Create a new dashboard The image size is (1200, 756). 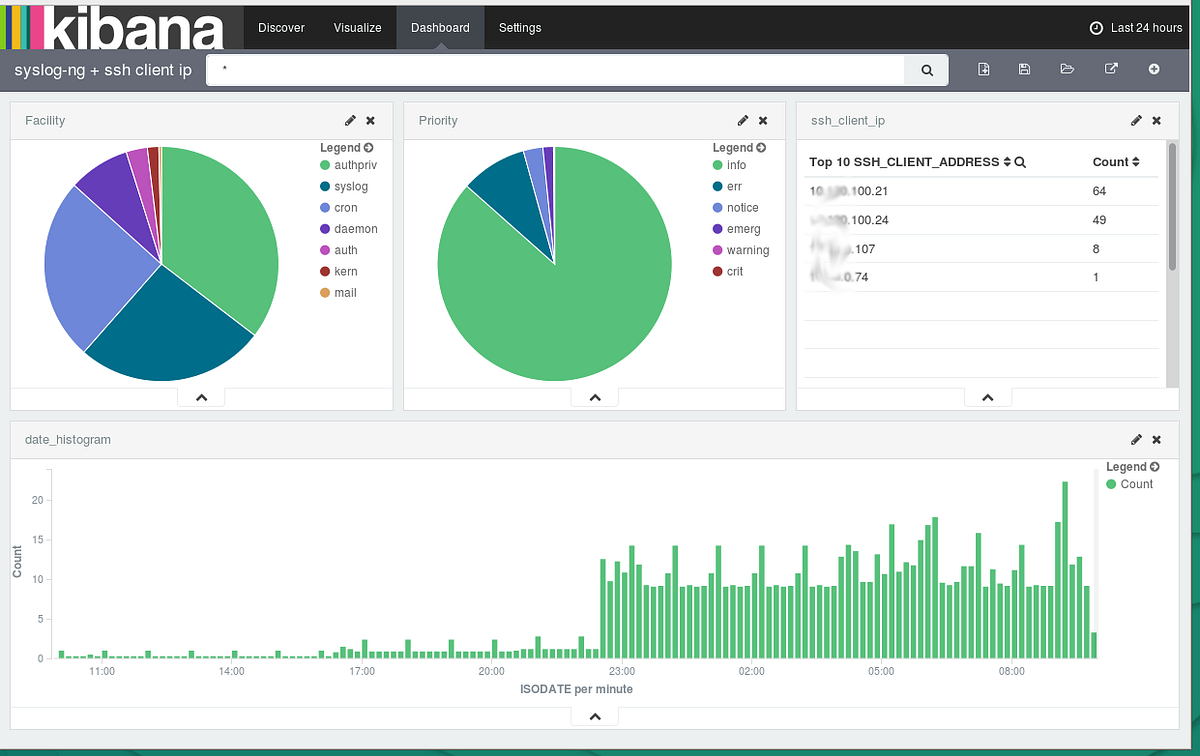click(983, 69)
